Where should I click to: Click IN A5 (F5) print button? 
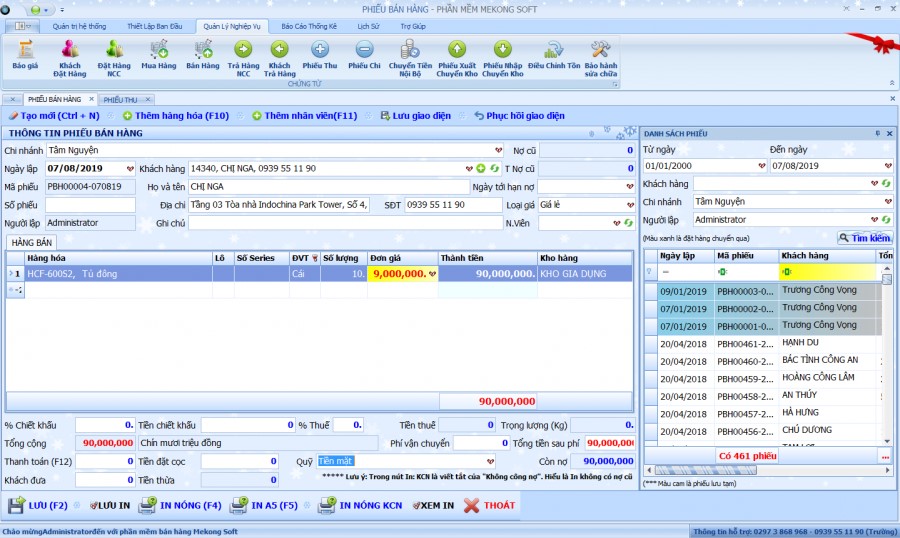tap(264, 505)
